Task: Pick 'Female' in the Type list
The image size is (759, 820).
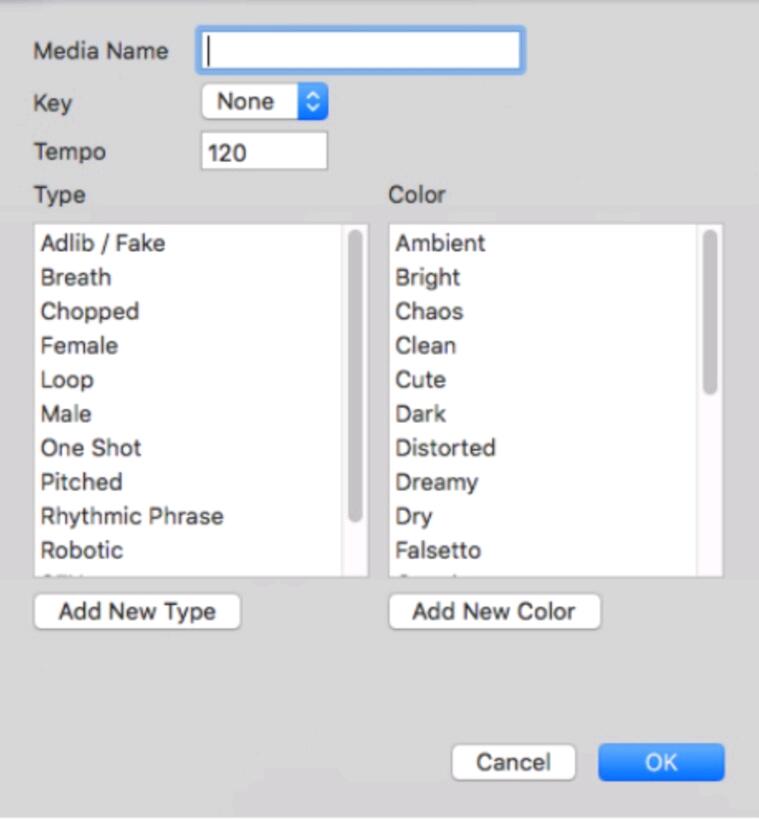Action: (79, 345)
